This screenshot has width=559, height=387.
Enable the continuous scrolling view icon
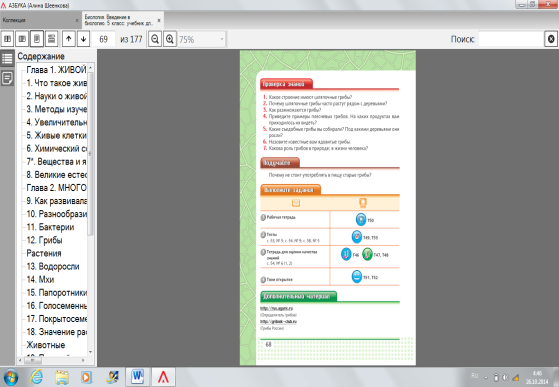[51, 39]
